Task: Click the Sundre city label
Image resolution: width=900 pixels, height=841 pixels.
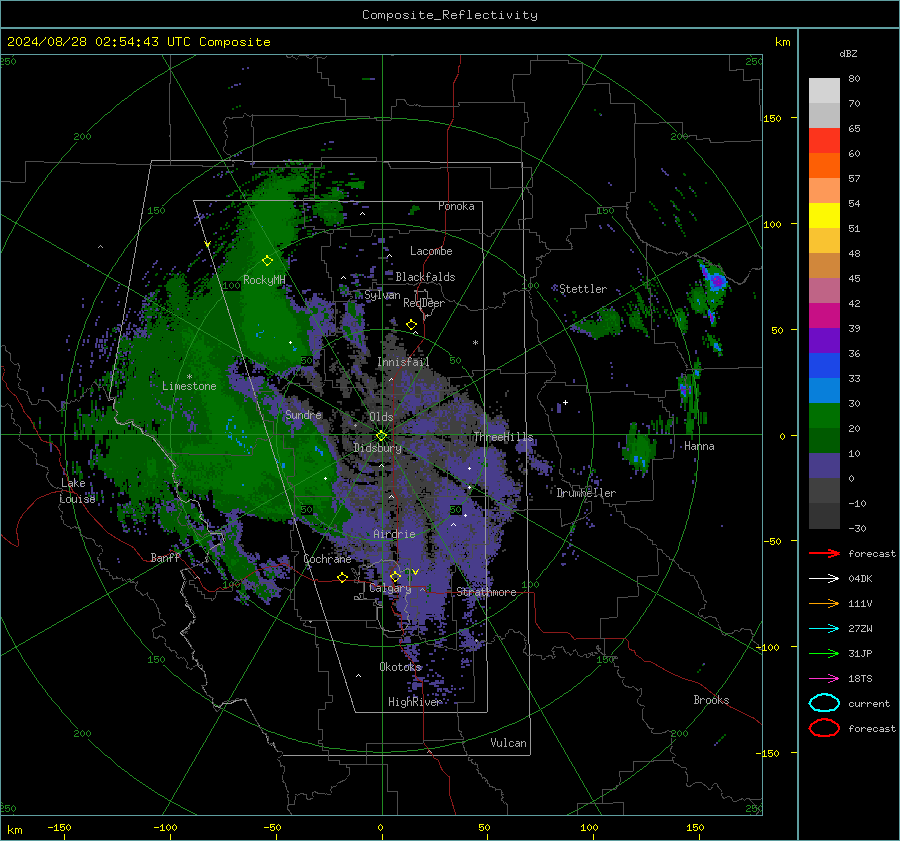Action: coord(303,414)
